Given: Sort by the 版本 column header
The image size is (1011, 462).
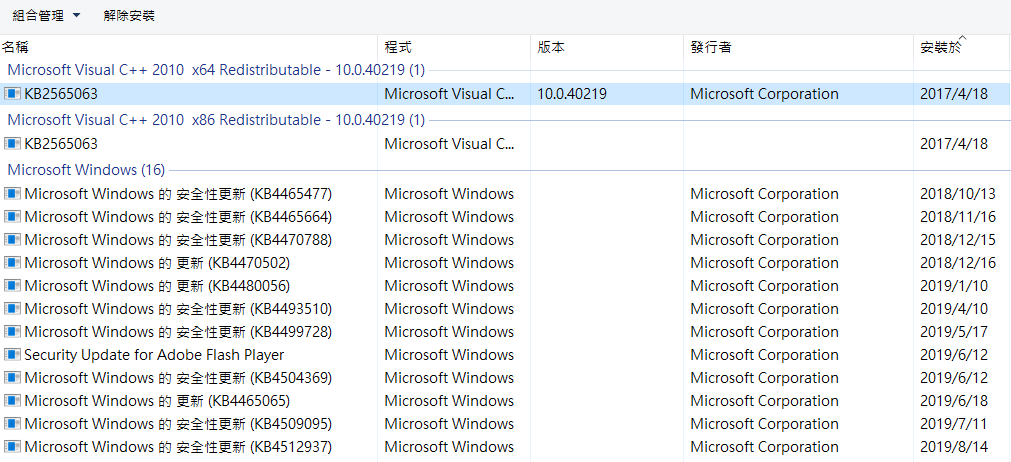Looking at the screenshot, I should coord(551,48).
